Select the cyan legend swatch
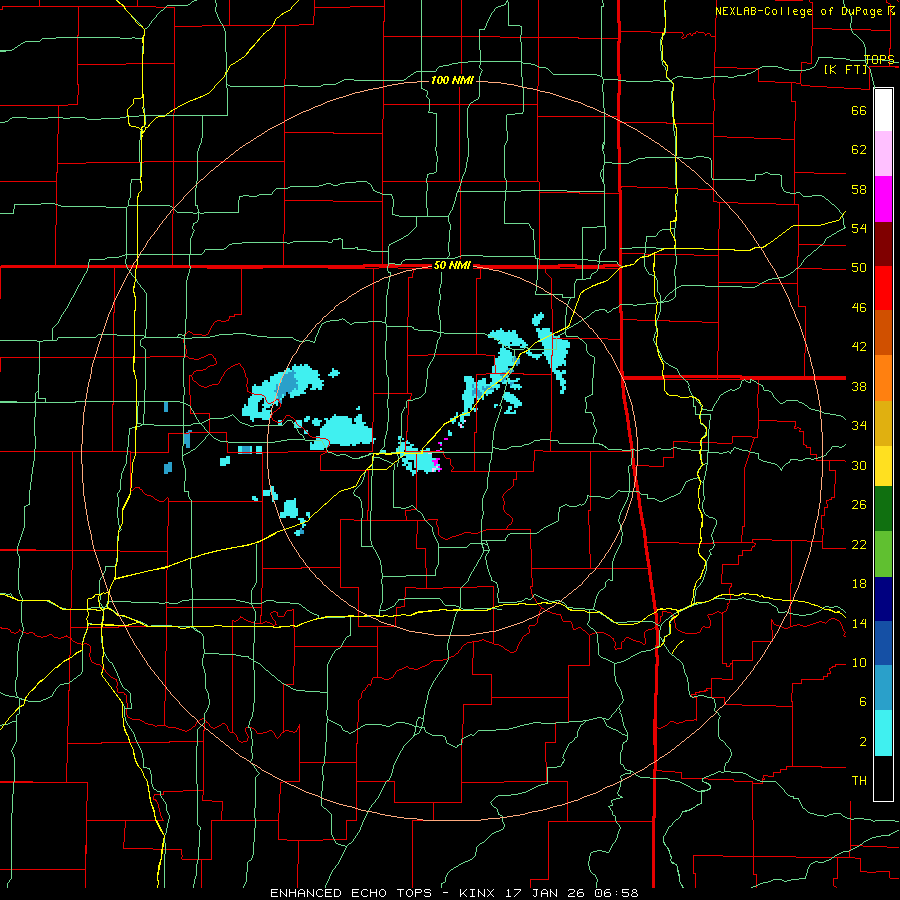Image resolution: width=900 pixels, height=900 pixels. click(883, 733)
